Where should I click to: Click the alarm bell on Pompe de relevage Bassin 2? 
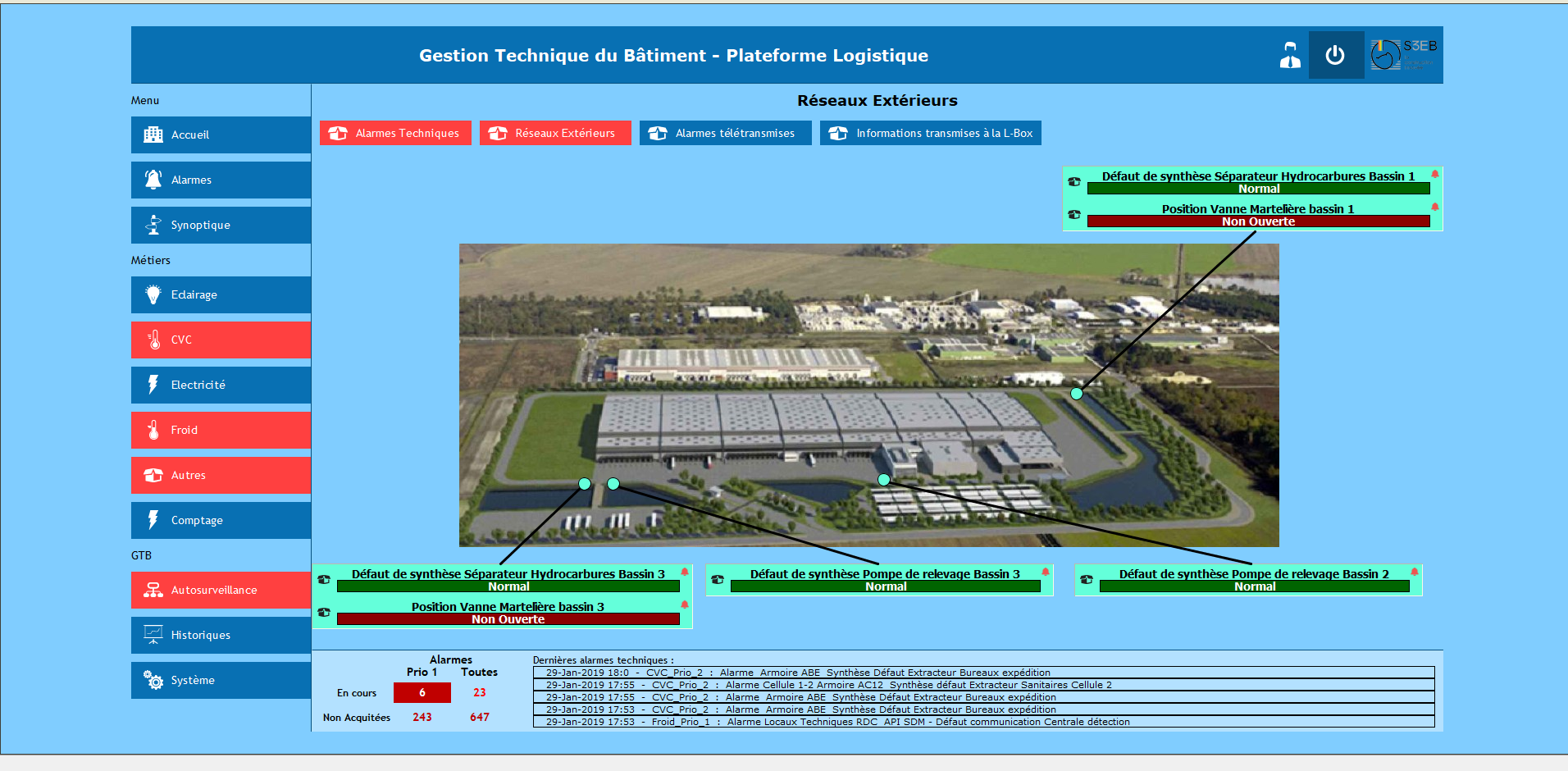[1415, 572]
